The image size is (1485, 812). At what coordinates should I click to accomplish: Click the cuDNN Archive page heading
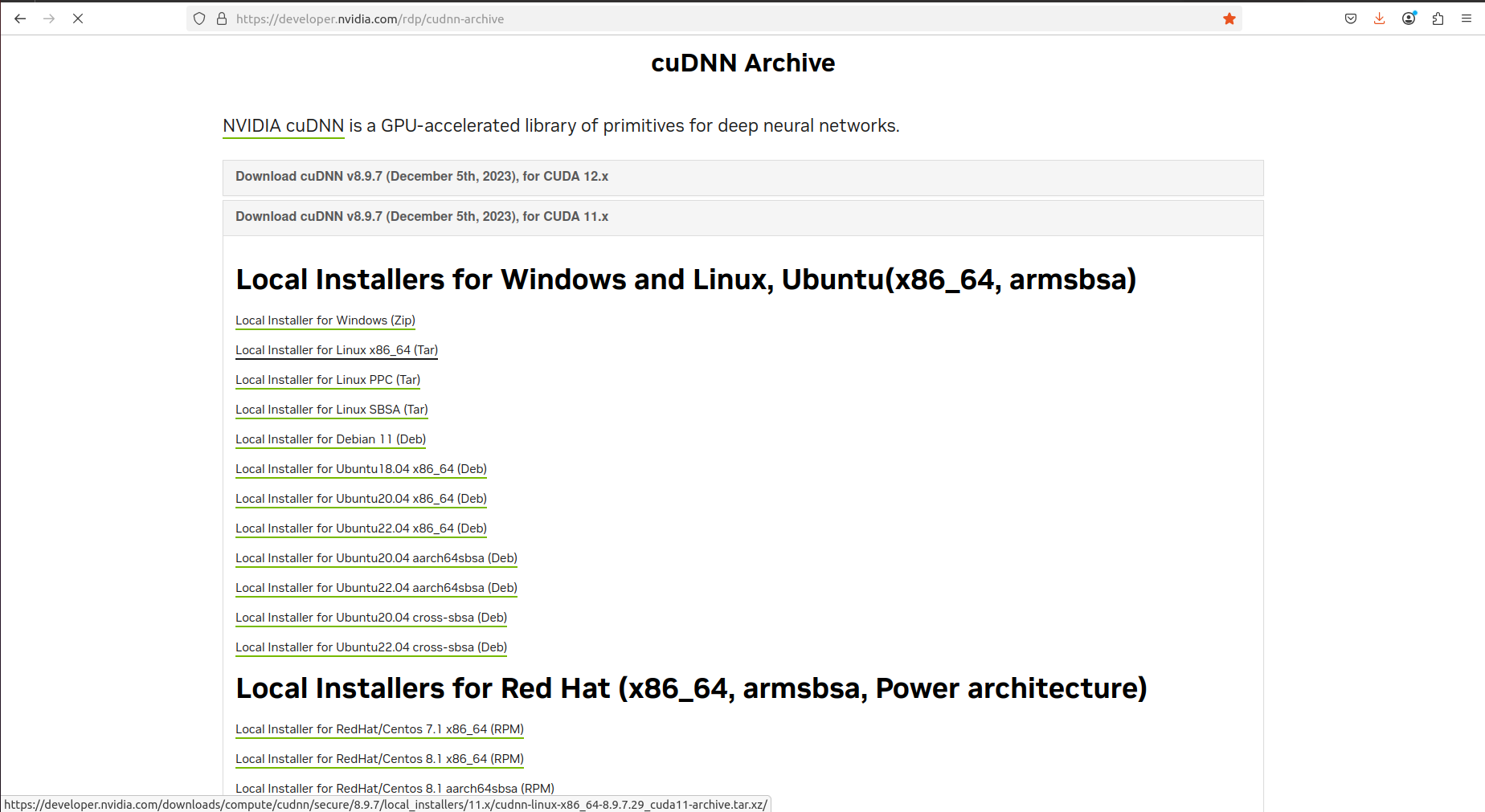click(742, 63)
